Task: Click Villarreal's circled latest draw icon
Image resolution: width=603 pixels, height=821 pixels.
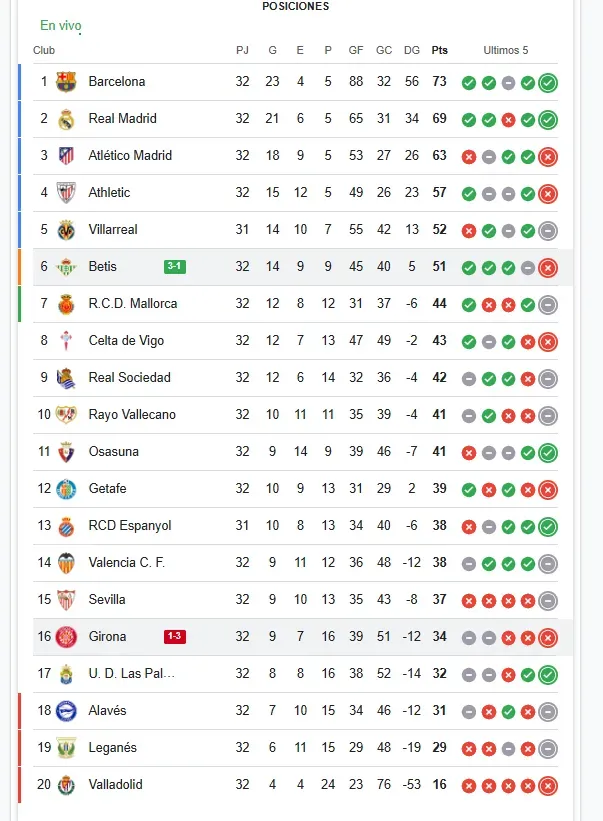Action: (547, 231)
